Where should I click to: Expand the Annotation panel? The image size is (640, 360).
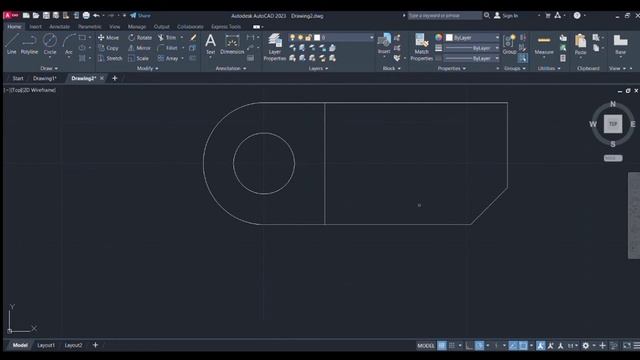231,69
